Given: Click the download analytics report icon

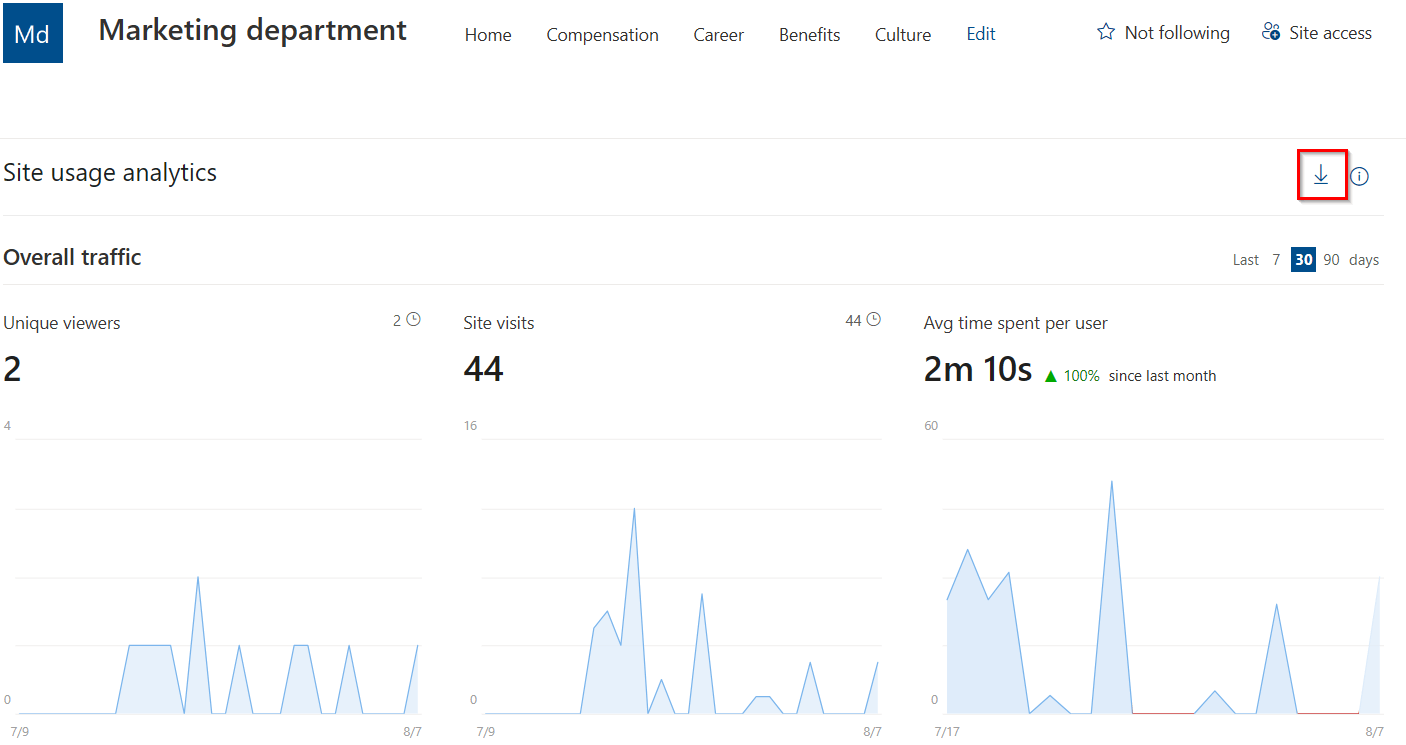Looking at the screenshot, I should pyautogui.click(x=1322, y=174).
